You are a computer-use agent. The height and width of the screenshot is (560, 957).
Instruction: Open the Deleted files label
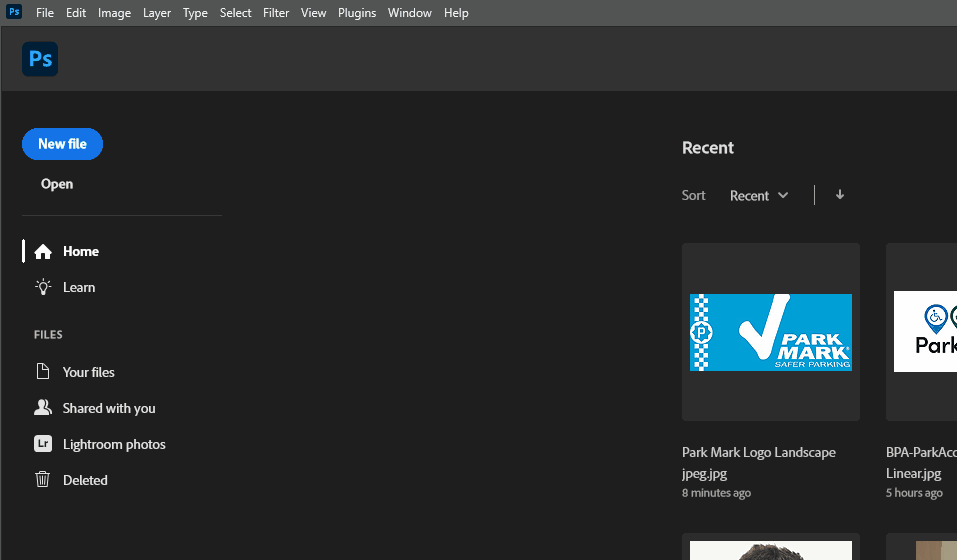[x=85, y=480]
